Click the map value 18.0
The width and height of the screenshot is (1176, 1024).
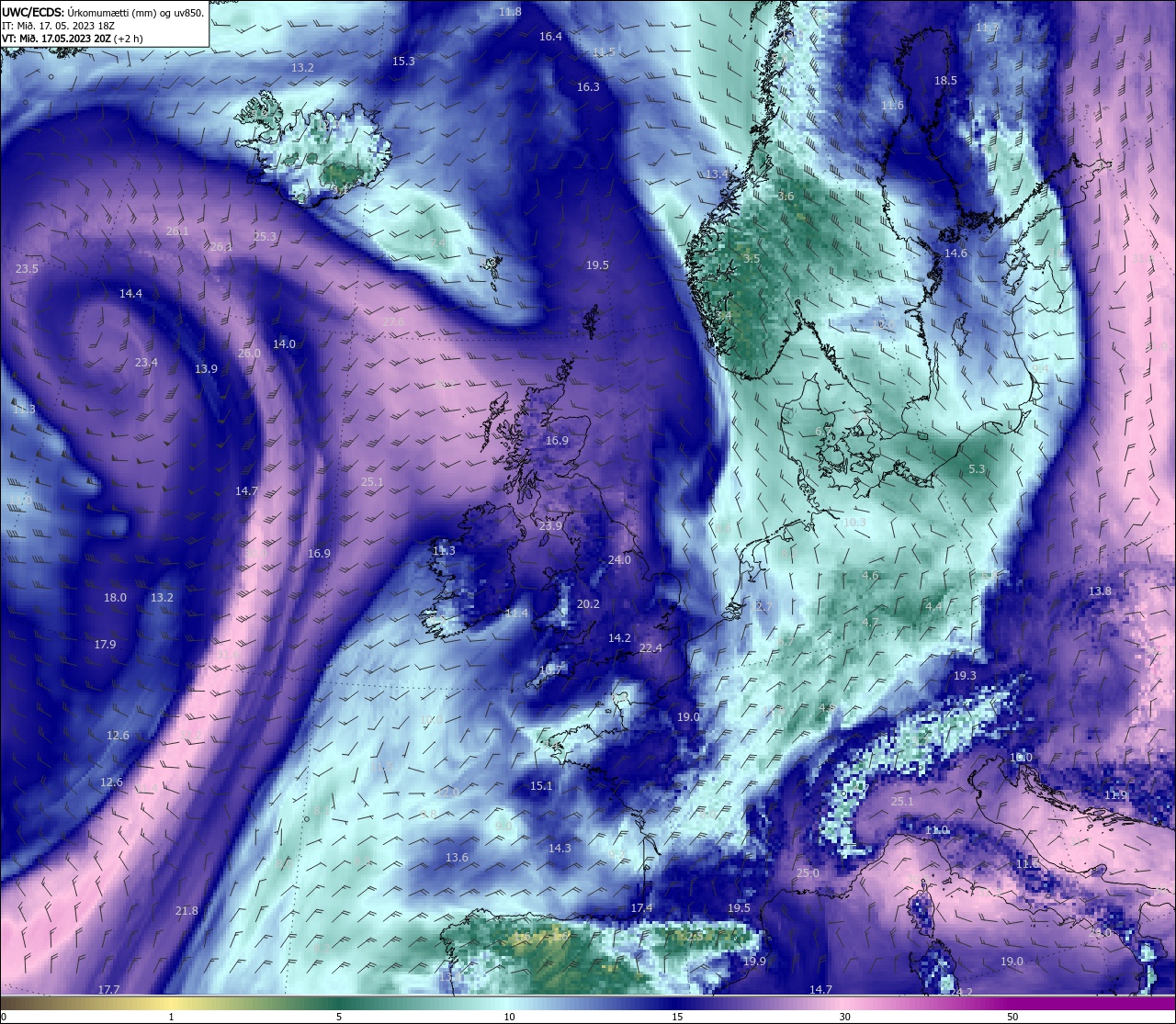click(x=115, y=598)
